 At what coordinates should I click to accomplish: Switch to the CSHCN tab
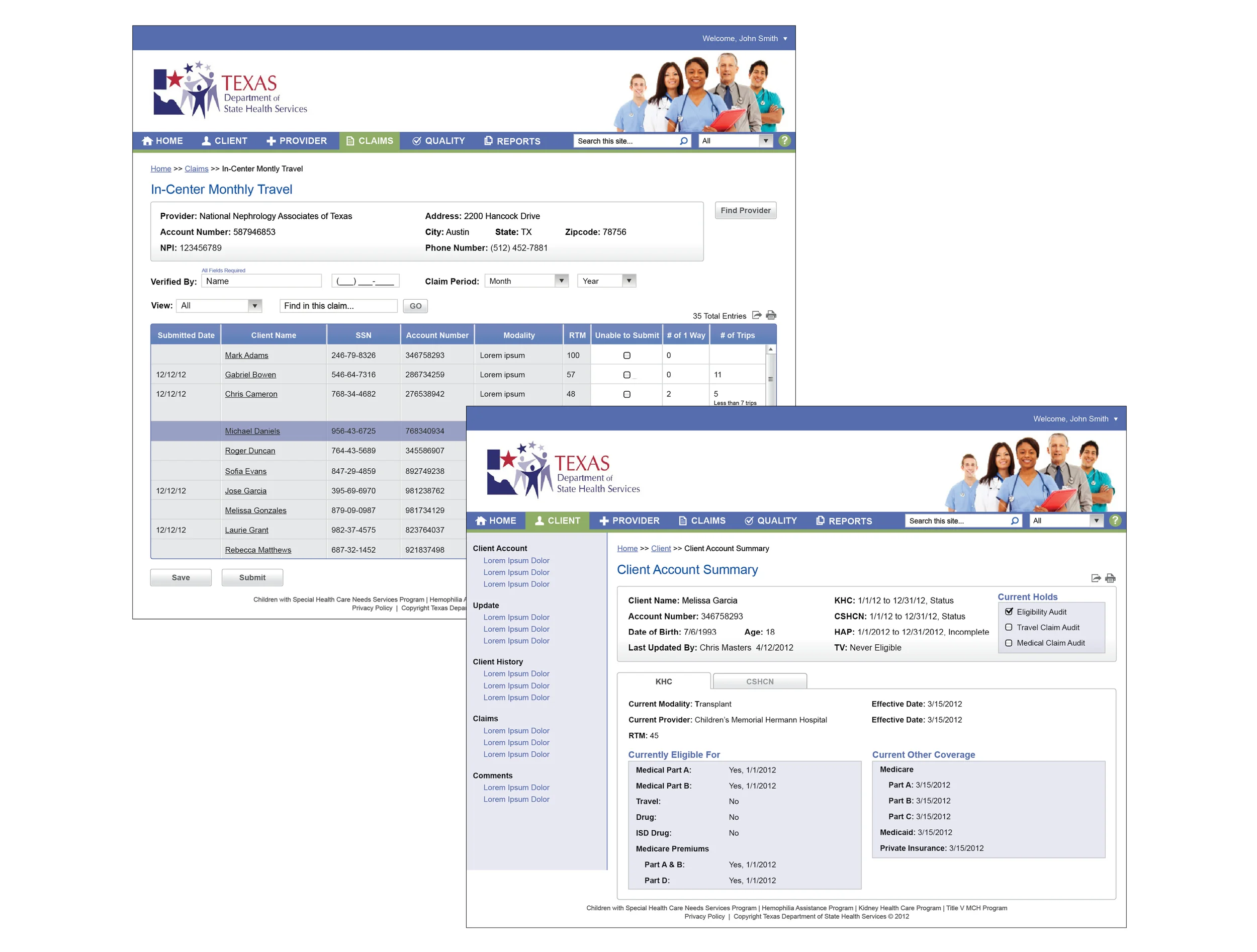pyautogui.click(x=760, y=681)
